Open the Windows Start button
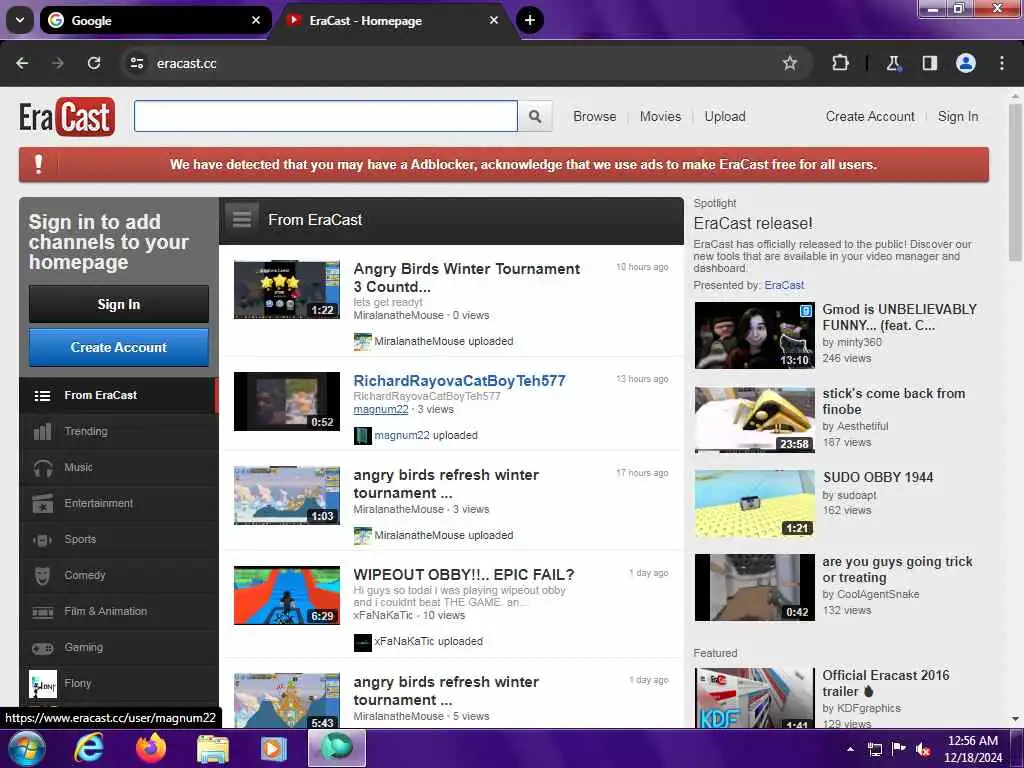 click(24, 749)
